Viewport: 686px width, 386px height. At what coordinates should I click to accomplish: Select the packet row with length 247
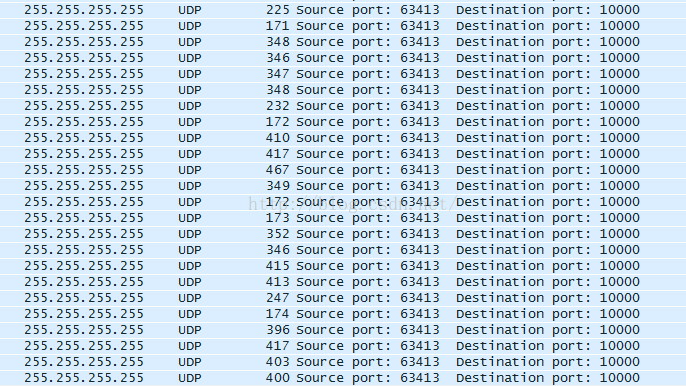click(x=343, y=298)
